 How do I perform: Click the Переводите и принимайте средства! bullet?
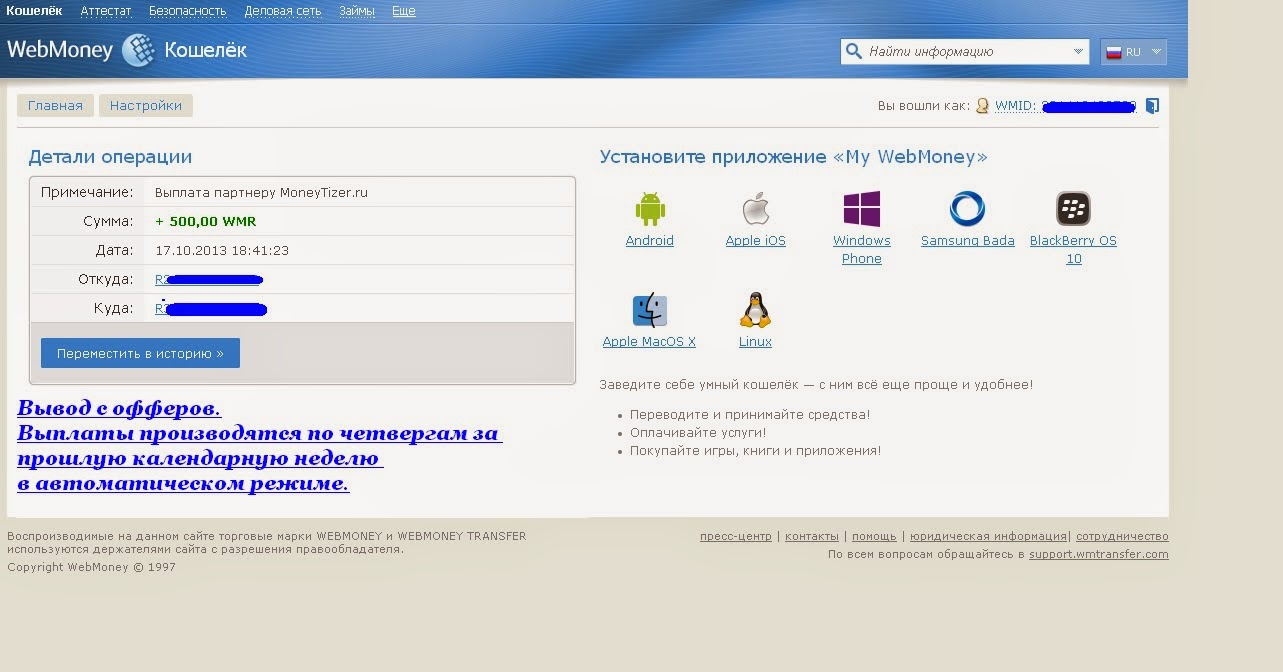click(750, 415)
